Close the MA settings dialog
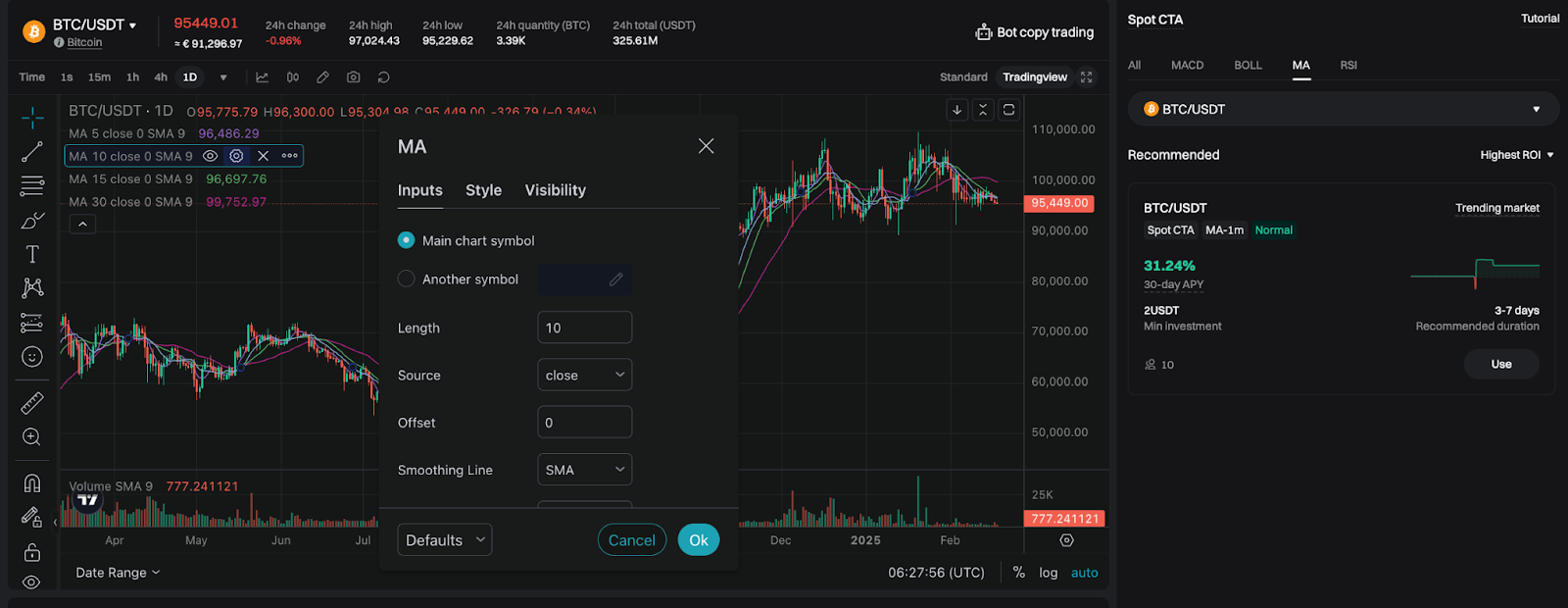 706,146
